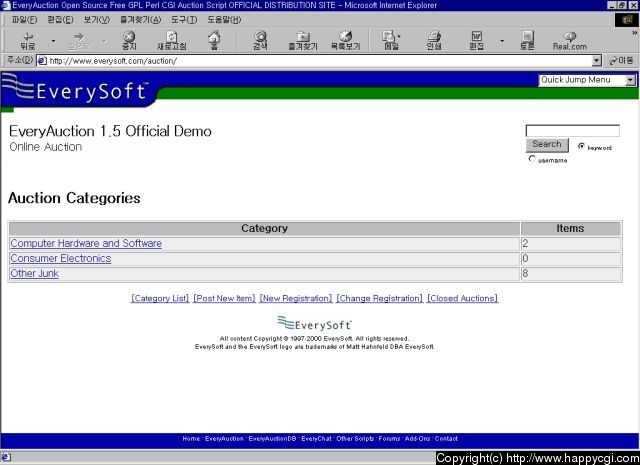Click the status bar page icon
This screenshot has height=465, width=640.
click(6, 457)
